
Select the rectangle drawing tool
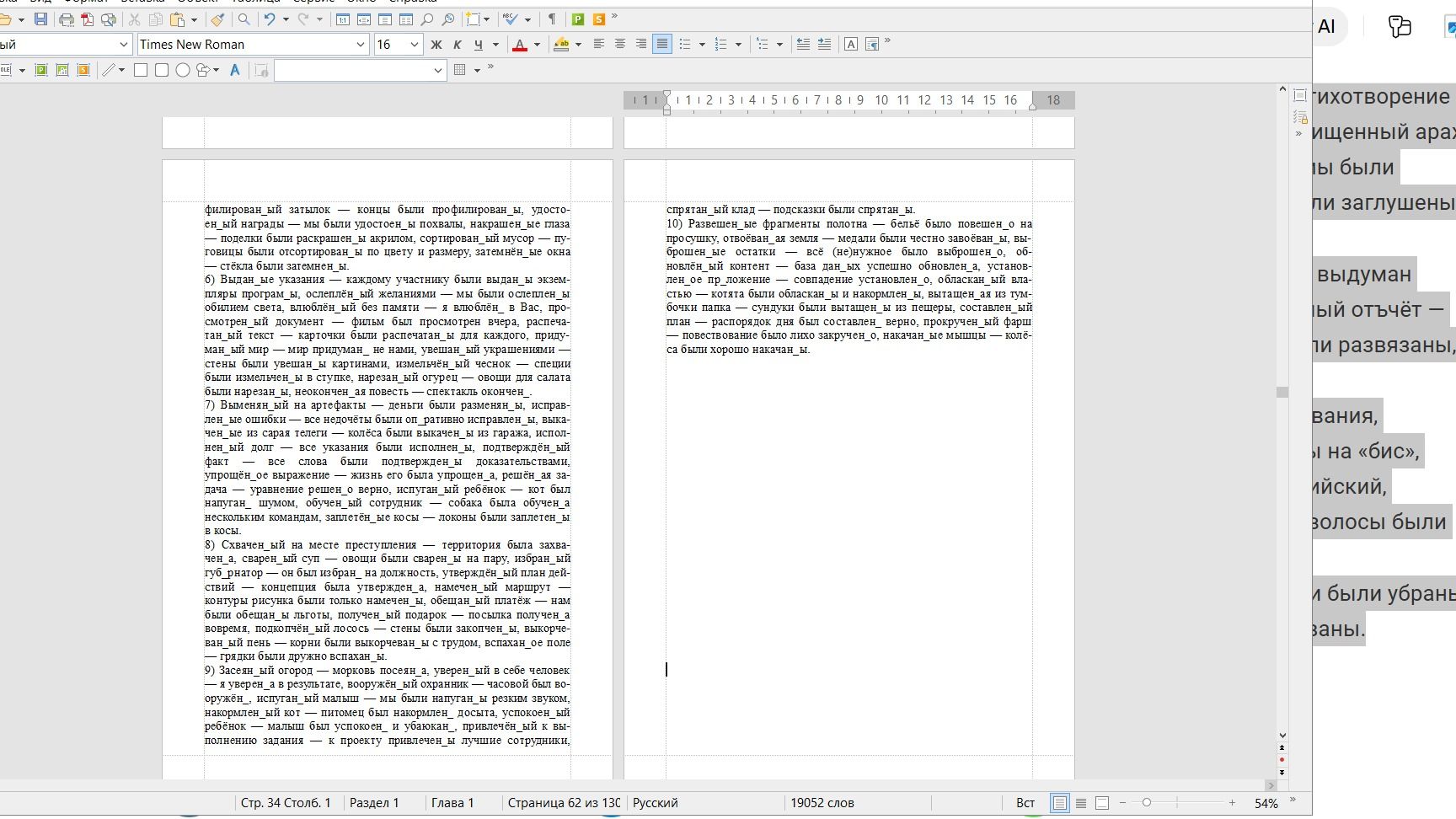[x=141, y=70]
